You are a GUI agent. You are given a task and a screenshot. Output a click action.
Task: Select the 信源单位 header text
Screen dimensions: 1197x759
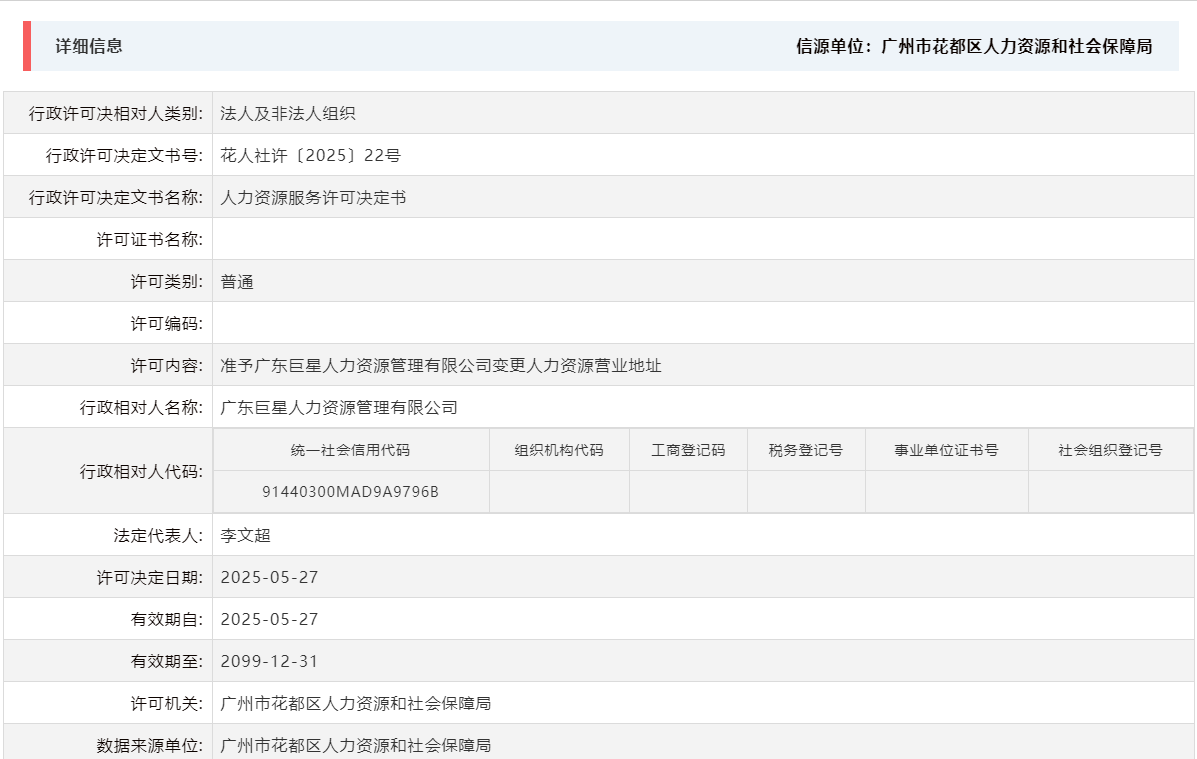[x=973, y=46]
